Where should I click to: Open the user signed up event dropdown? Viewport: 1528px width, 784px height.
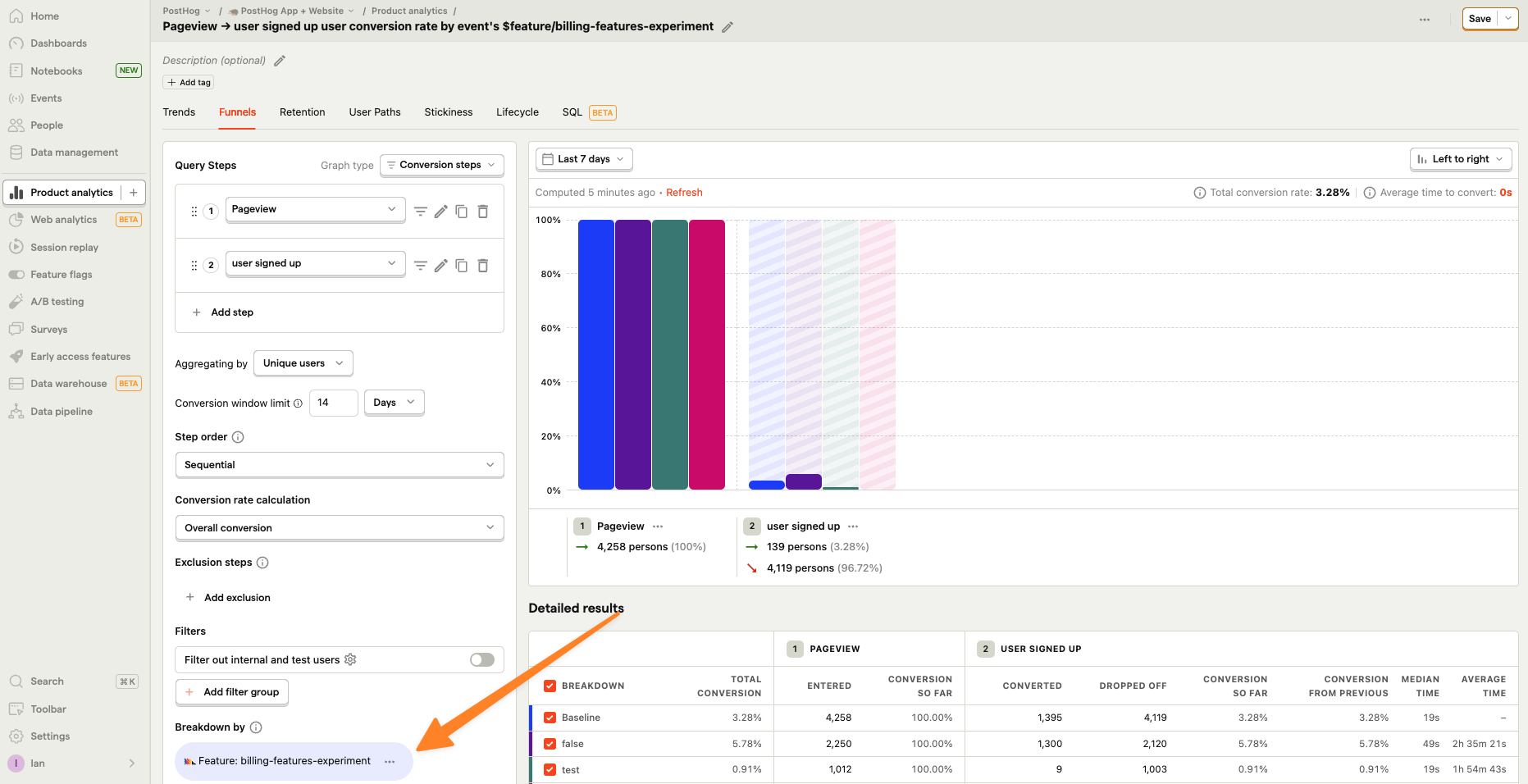pos(315,263)
